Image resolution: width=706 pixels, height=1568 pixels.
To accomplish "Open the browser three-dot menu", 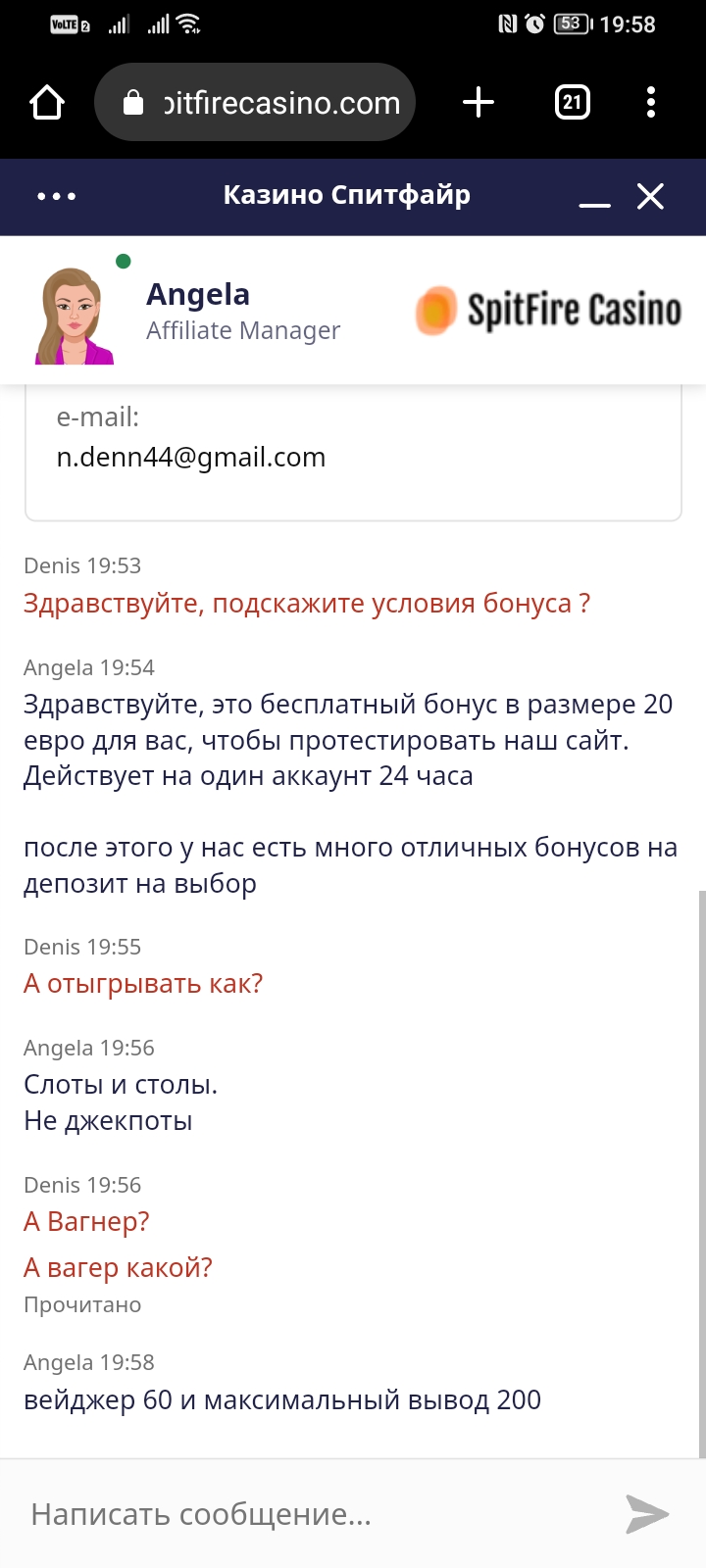I will coord(651,102).
